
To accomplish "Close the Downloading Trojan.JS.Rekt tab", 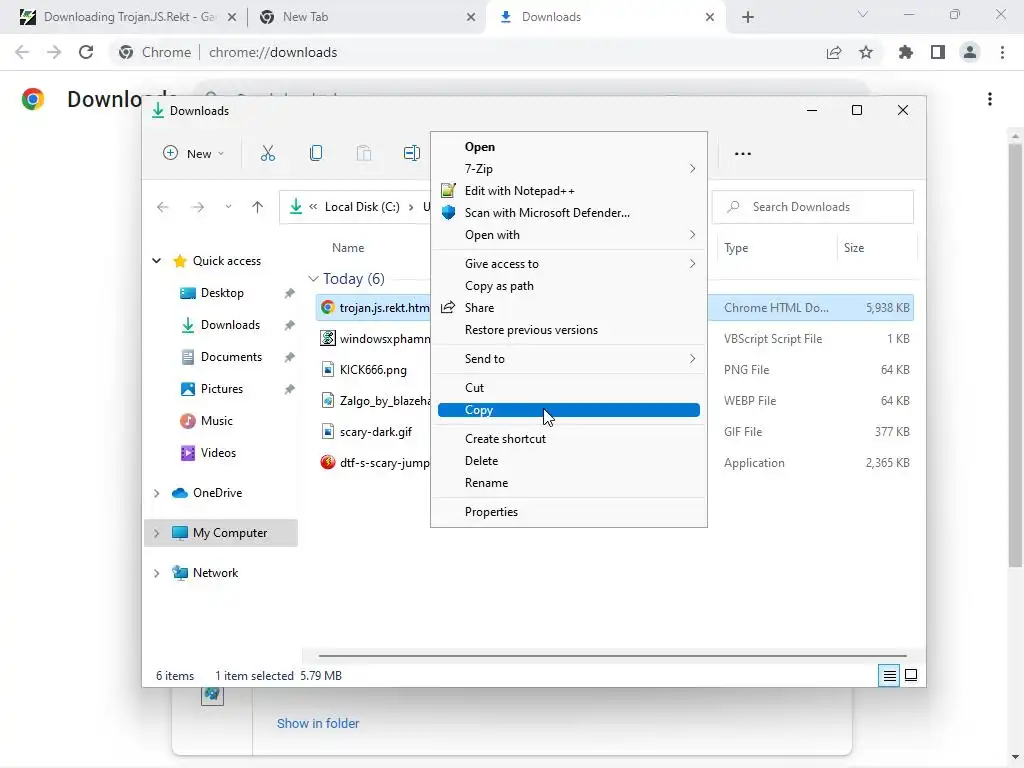I will tap(232, 17).
